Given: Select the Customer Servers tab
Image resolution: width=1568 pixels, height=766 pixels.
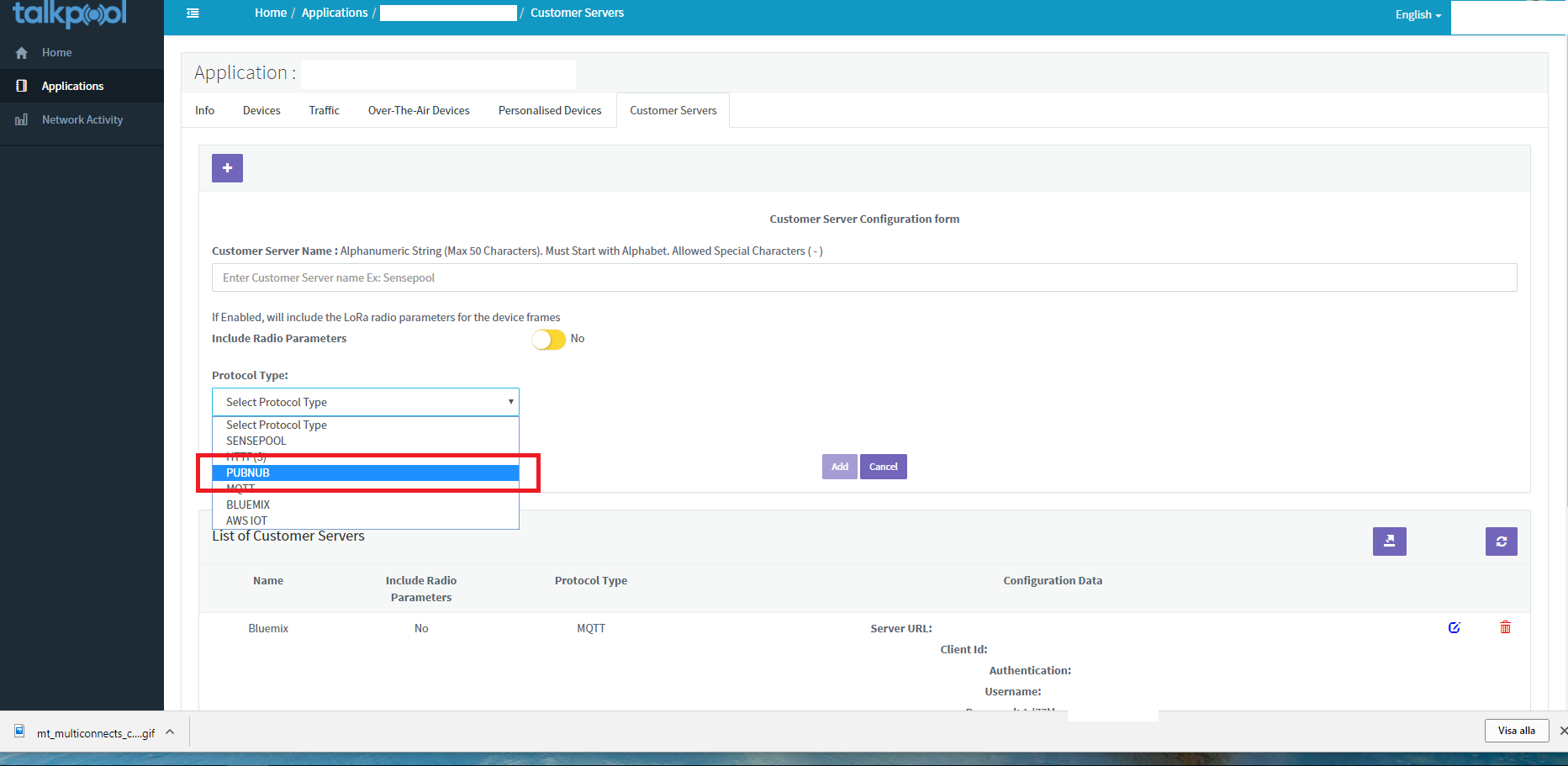Looking at the screenshot, I should tap(673, 110).
